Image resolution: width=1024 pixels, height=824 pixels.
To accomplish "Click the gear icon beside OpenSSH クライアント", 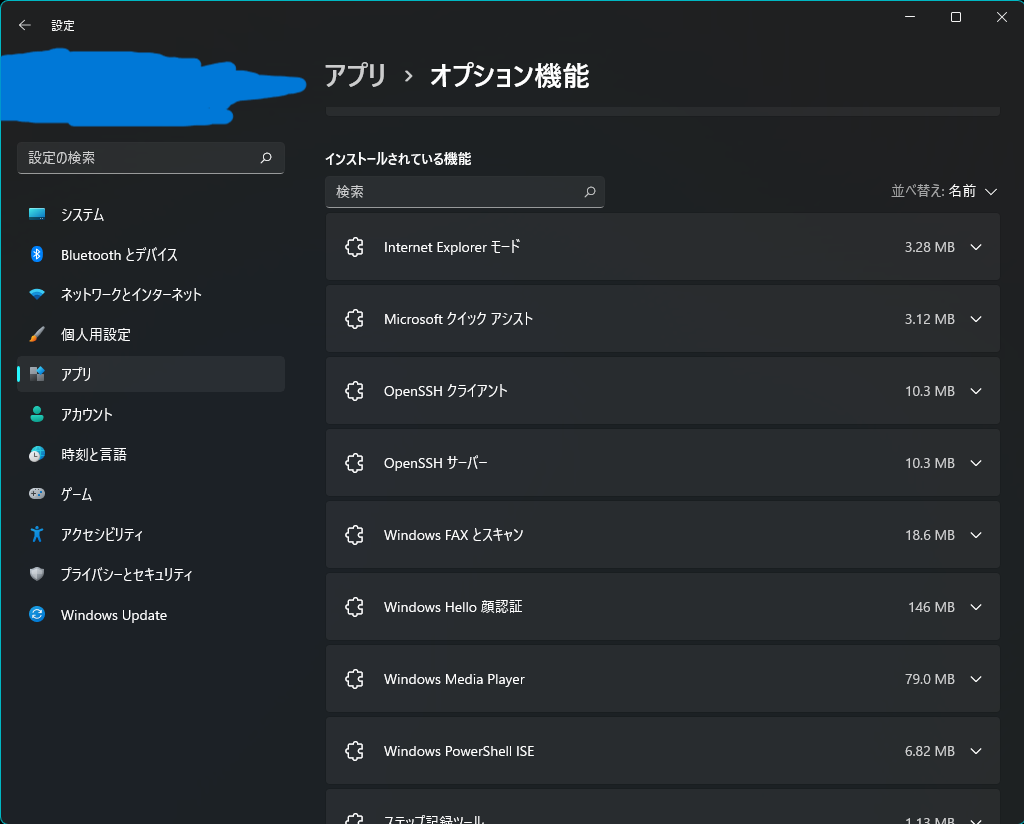I will click(x=354, y=390).
